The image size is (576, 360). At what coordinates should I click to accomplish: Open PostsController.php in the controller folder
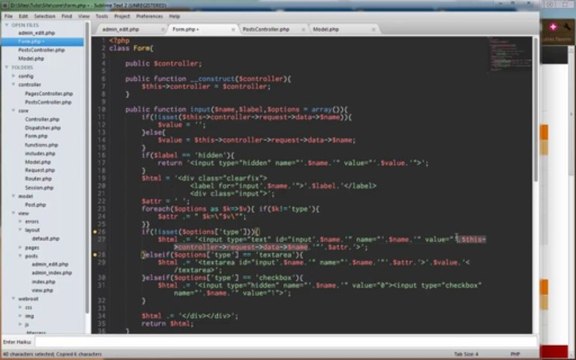(x=48, y=102)
